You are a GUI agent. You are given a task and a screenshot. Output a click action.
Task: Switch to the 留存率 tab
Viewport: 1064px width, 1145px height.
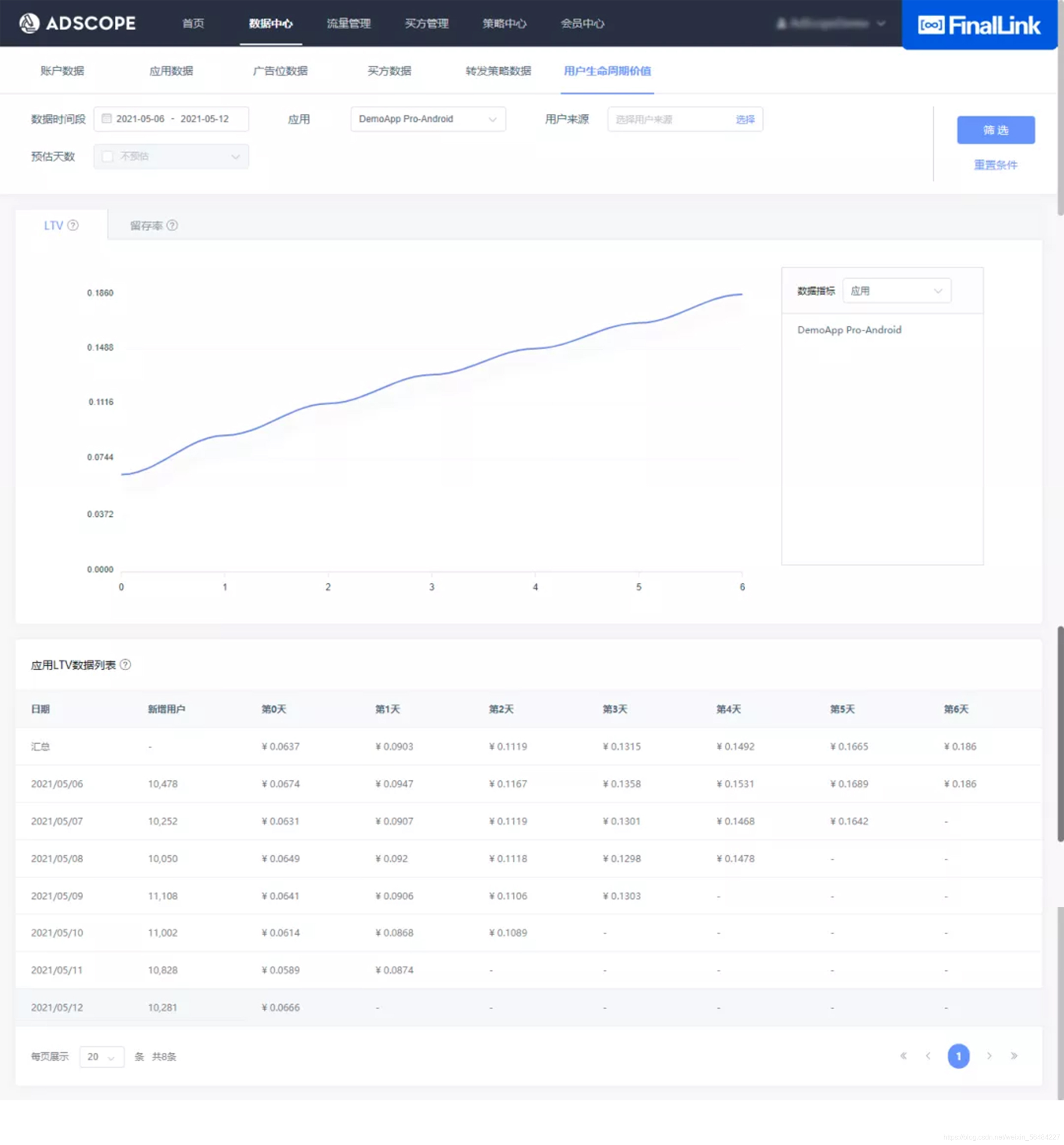(147, 225)
